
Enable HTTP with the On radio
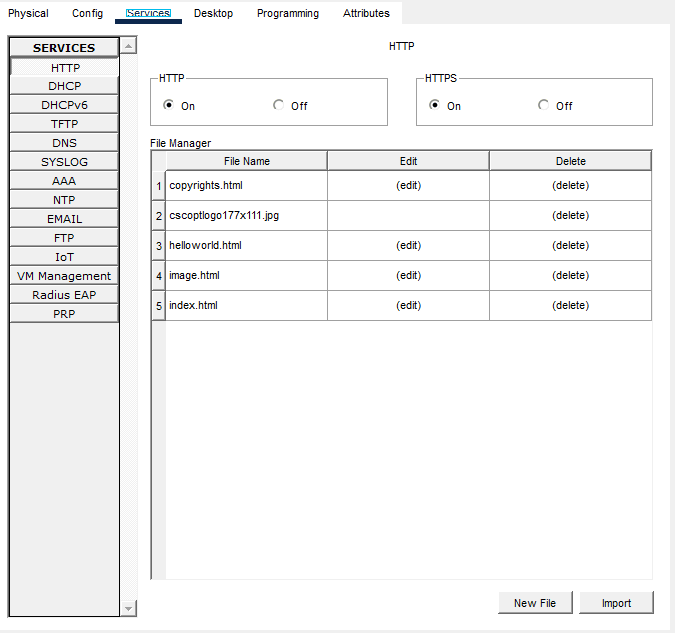coord(169,105)
